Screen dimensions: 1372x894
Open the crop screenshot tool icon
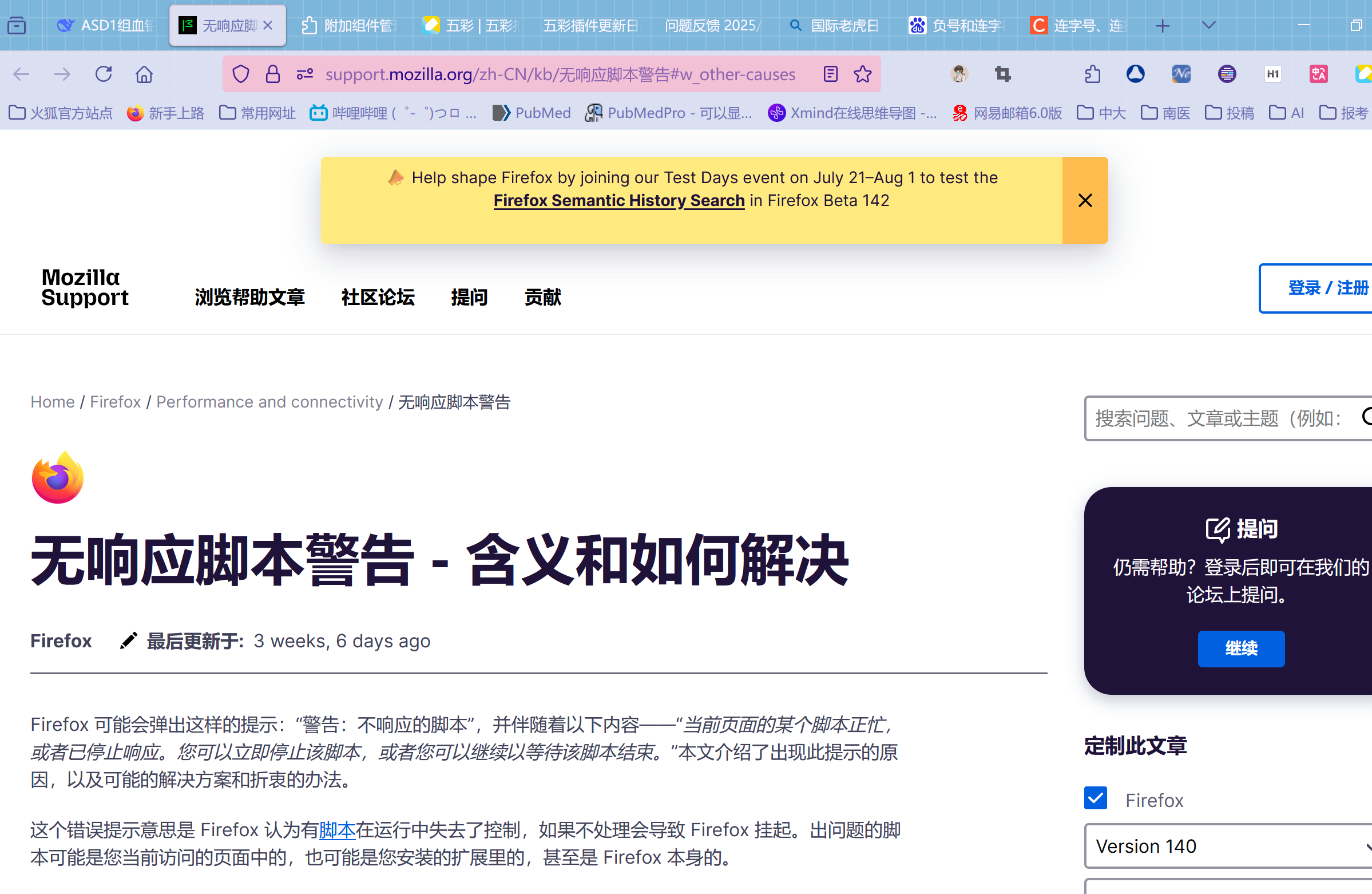pos(1002,74)
